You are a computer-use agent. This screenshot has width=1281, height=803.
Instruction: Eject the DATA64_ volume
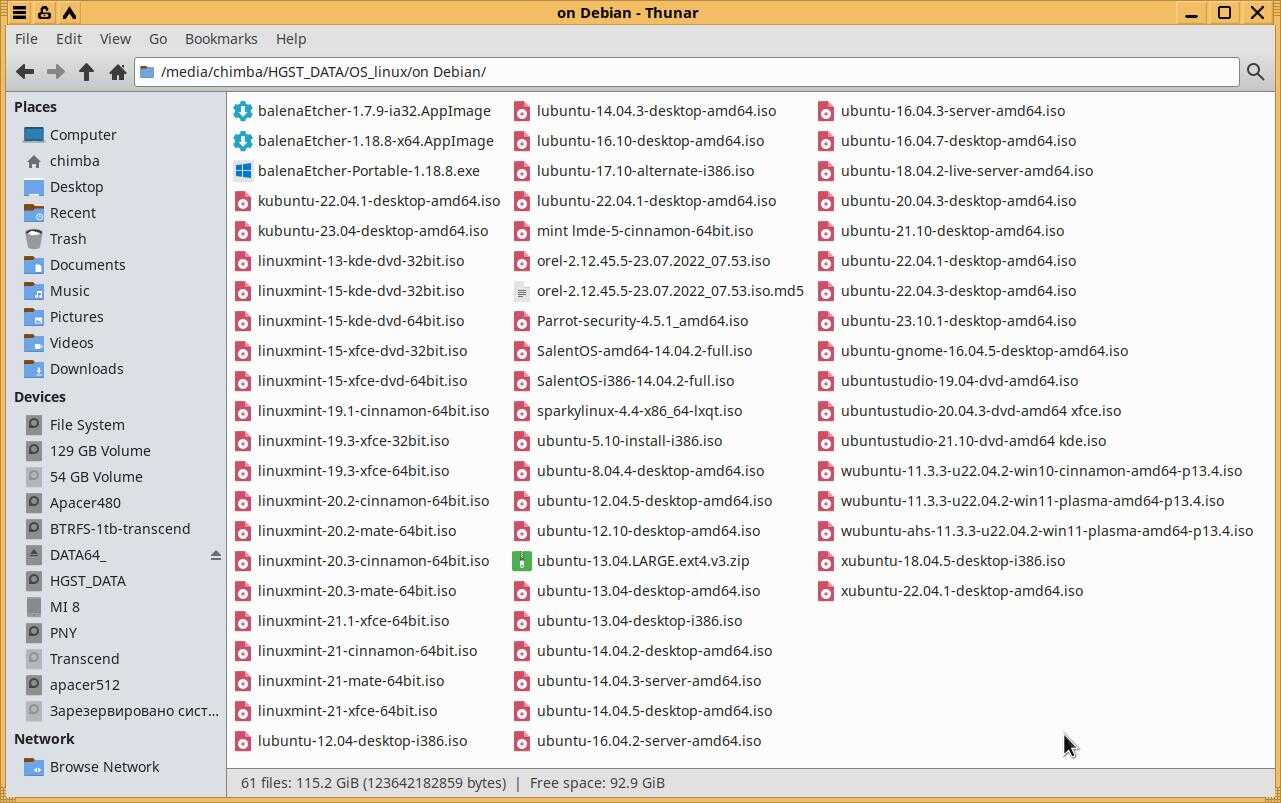pos(215,555)
